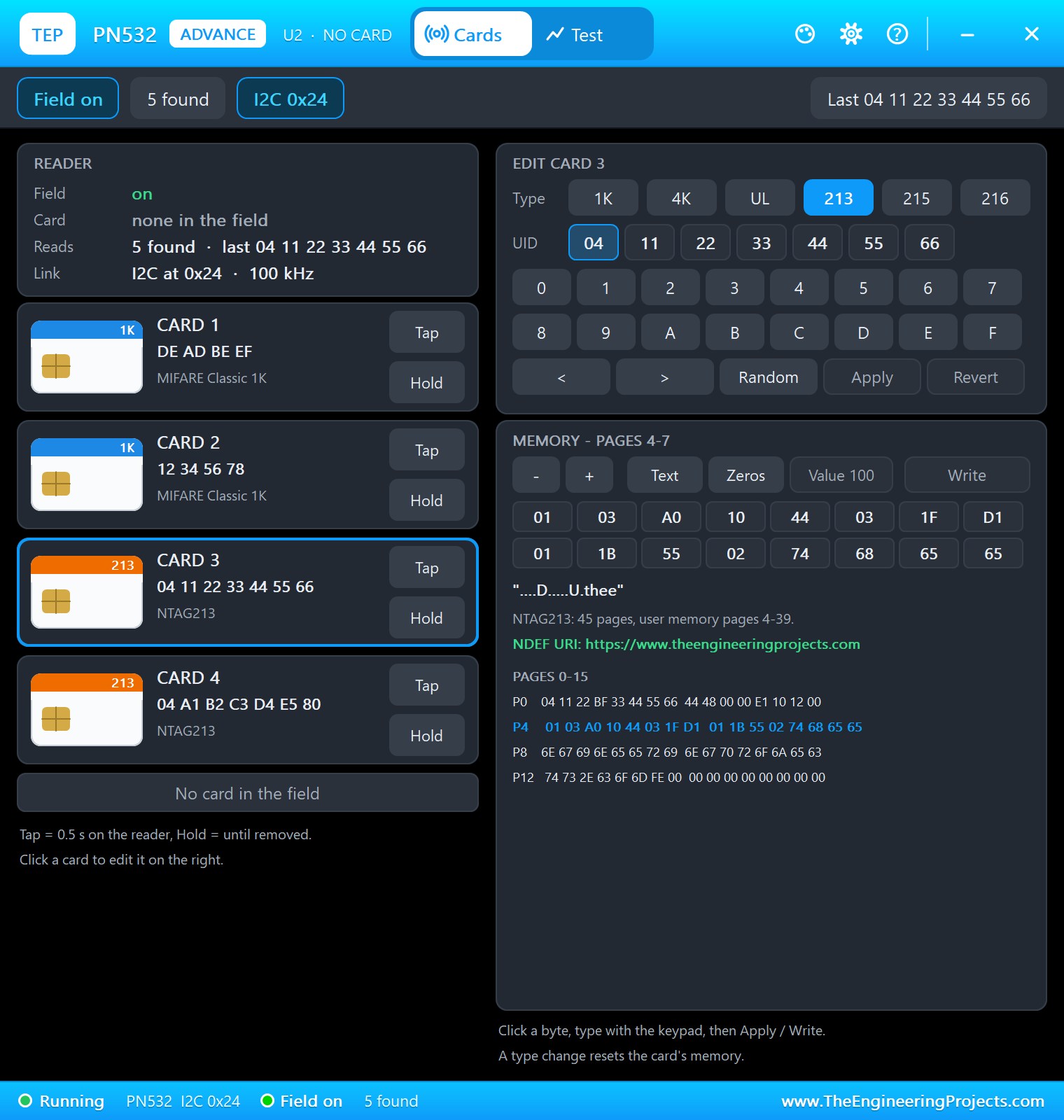The image size is (1064, 1120).
Task: Select UID byte 04
Action: pyautogui.click(x=594, y=242)
